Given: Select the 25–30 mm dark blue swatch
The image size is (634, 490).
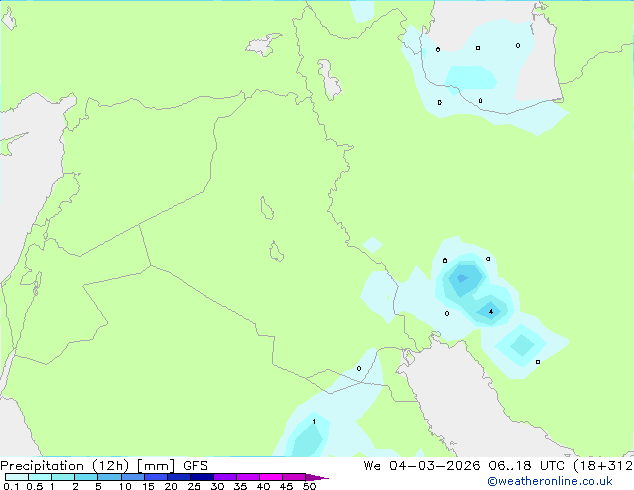Looking at the screenshot, I should (x=202, y=477).
